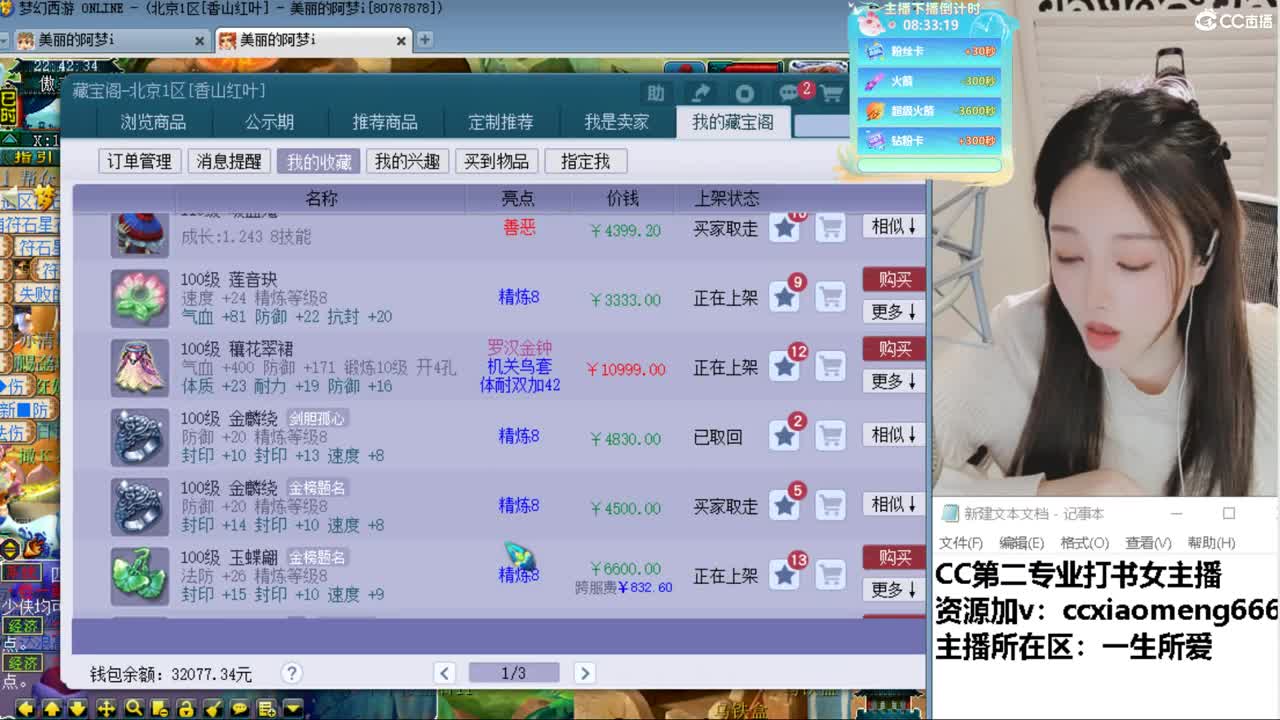The width and height of the screenshot is (1280, 720).
Task: Expand 更多 options under 莲音玦 purchase button
Action: pos(891,312)
